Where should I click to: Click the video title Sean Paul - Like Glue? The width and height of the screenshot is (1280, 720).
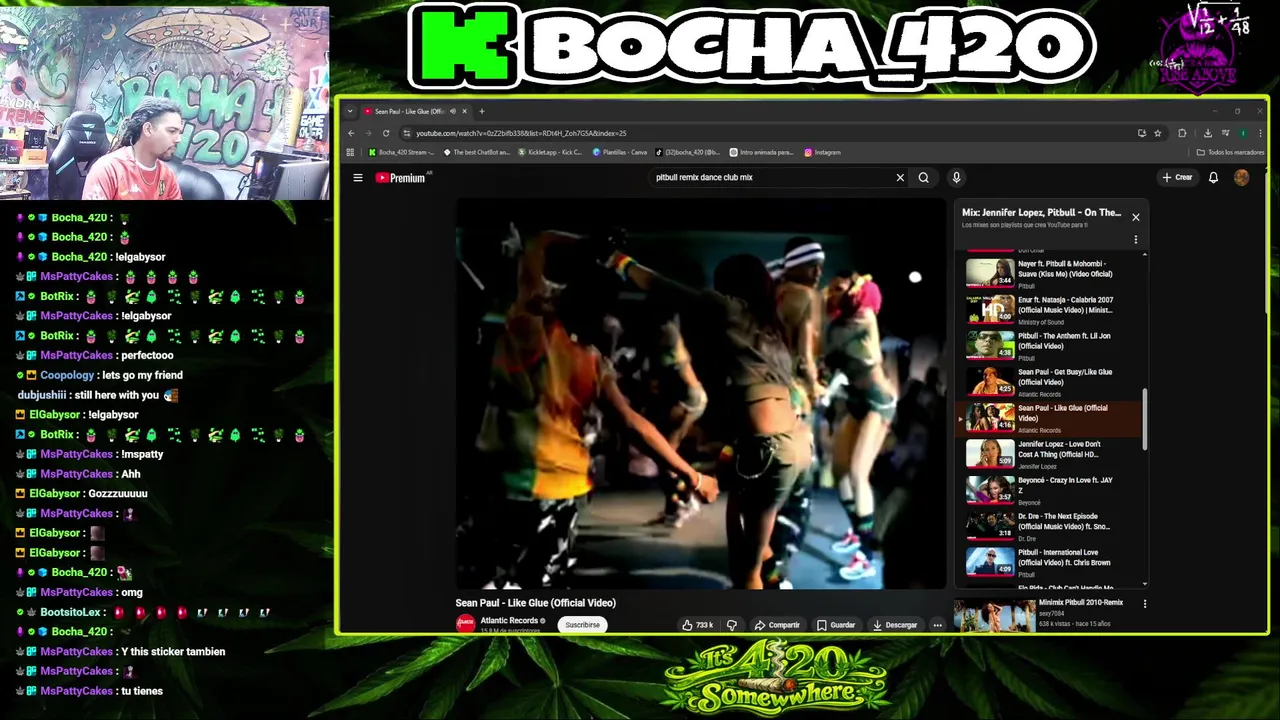(535, 603)
